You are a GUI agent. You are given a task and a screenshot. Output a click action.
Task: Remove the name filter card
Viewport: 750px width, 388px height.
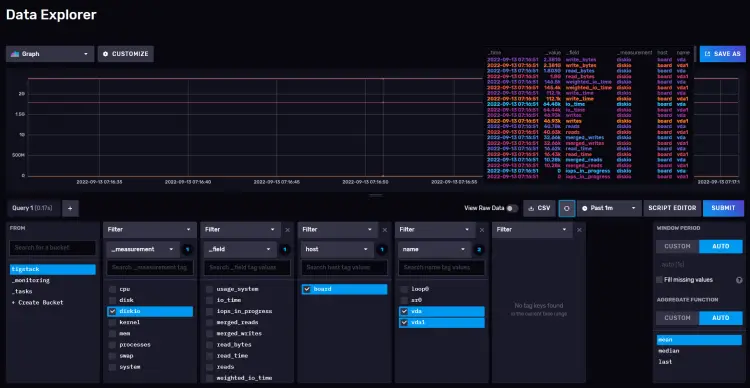482,230
